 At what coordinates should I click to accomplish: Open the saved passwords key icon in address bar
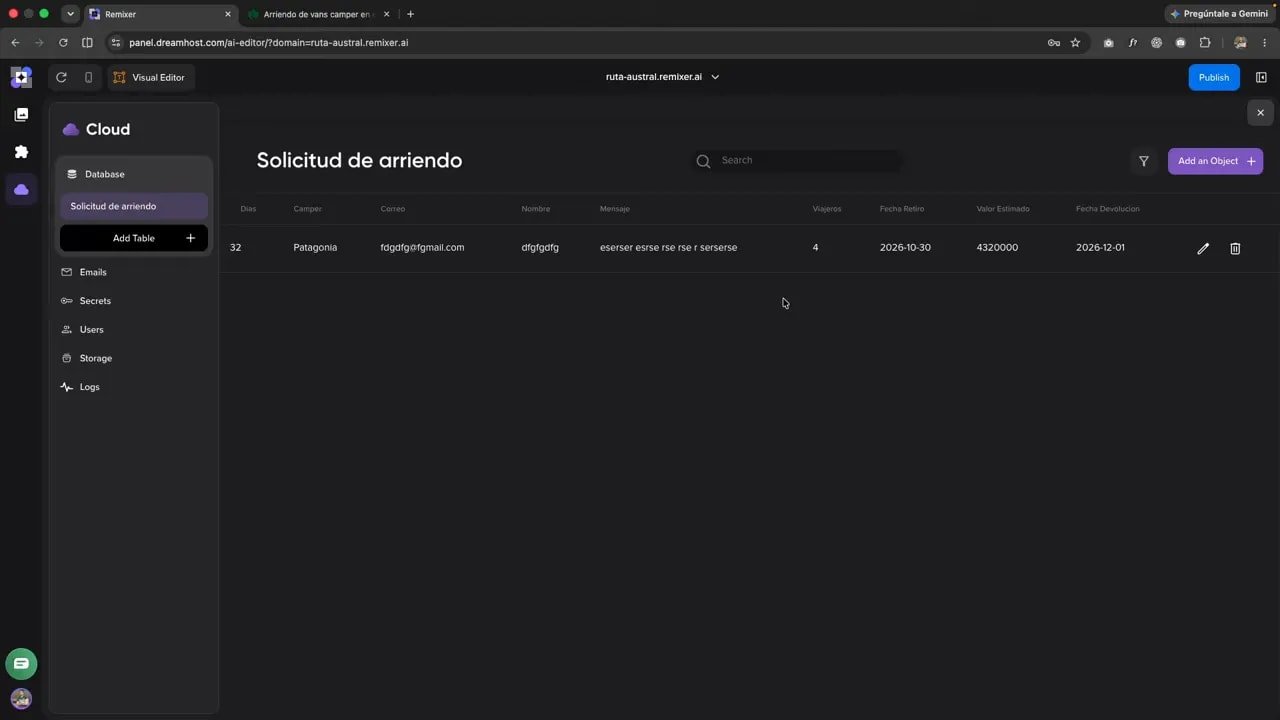click(x=1053, y=43)
